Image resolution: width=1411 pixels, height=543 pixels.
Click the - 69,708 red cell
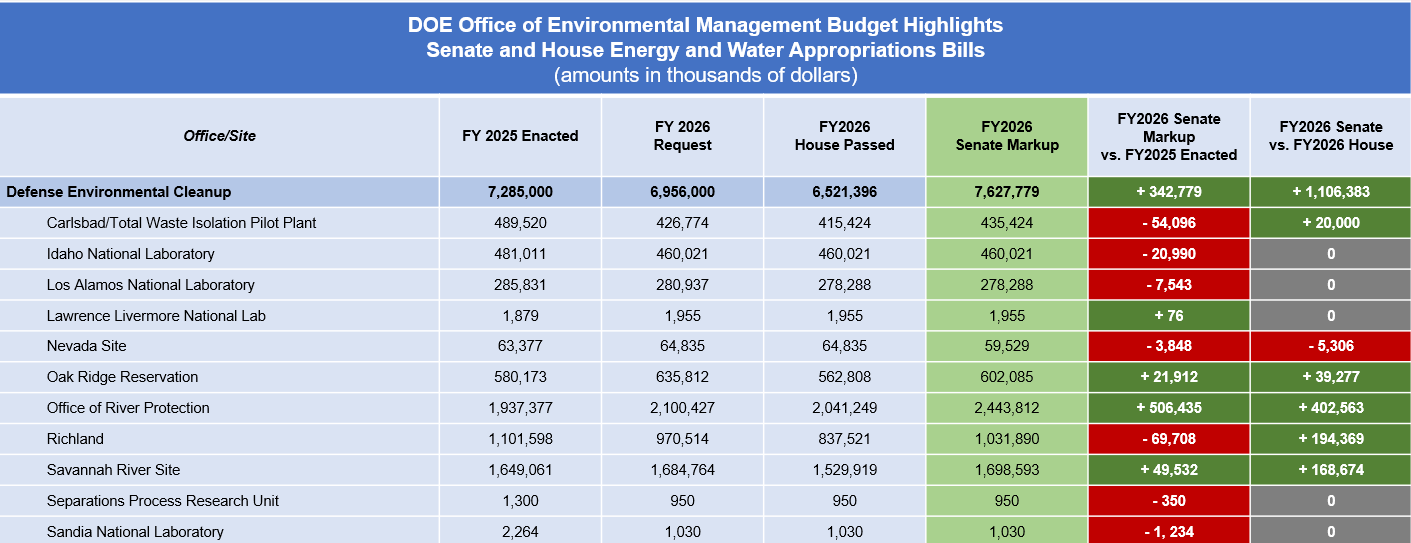tap(1169, 439)
